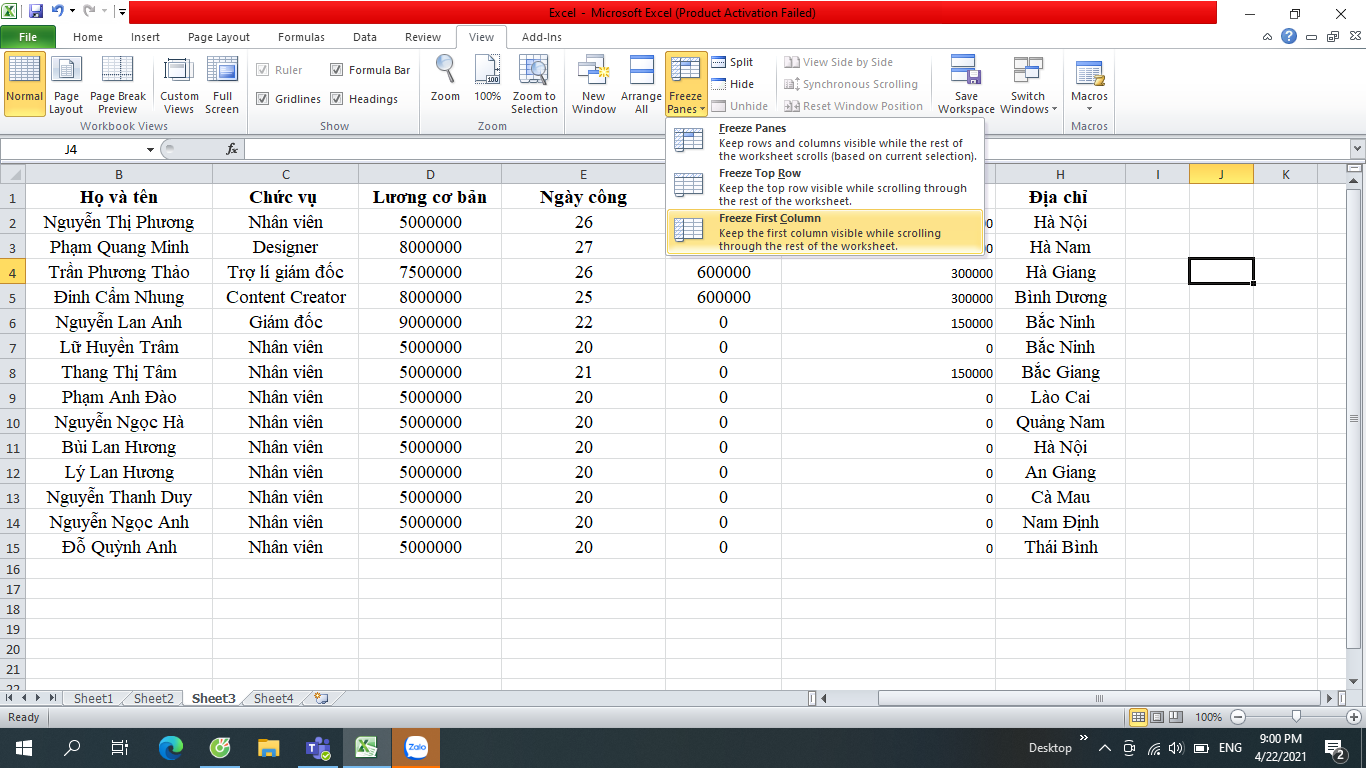The height and width of the screenshot is (768, 1366).
Task: Switch to the Sheet4 tab
Action: tap(273, 698)
